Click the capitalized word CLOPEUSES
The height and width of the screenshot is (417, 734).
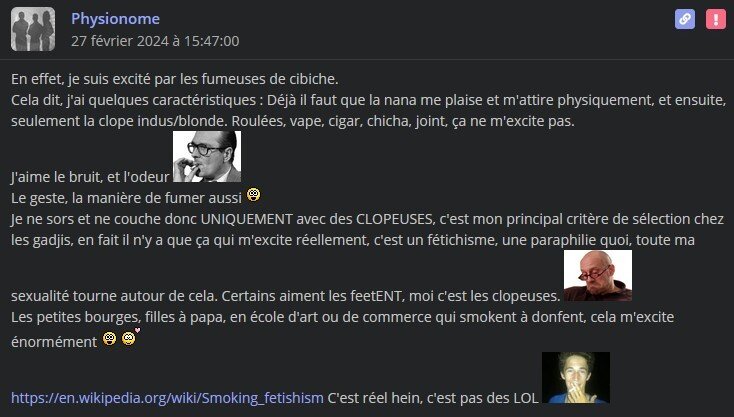pos(395,219)
